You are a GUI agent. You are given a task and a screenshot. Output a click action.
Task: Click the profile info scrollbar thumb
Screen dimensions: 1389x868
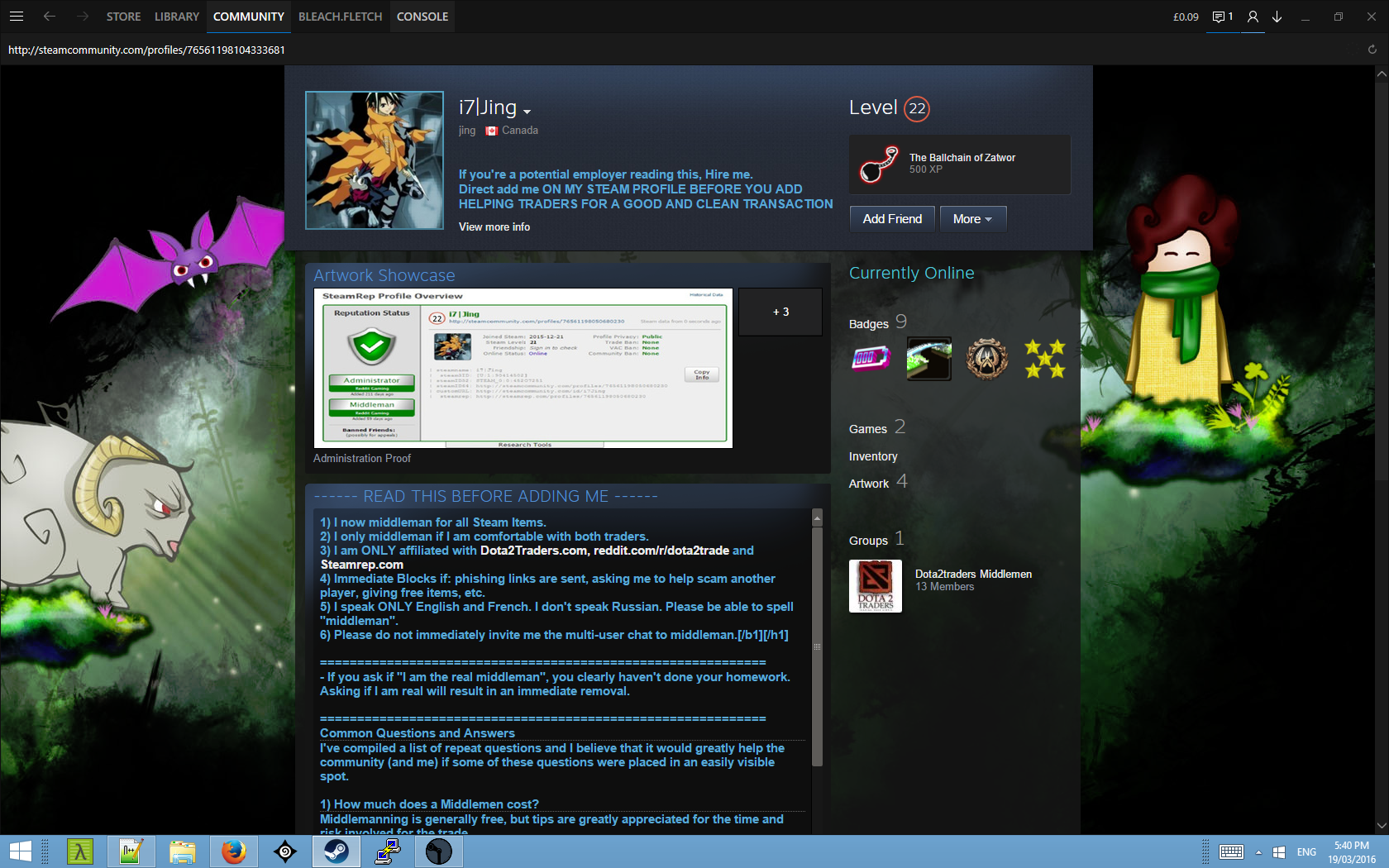(817, 645)
